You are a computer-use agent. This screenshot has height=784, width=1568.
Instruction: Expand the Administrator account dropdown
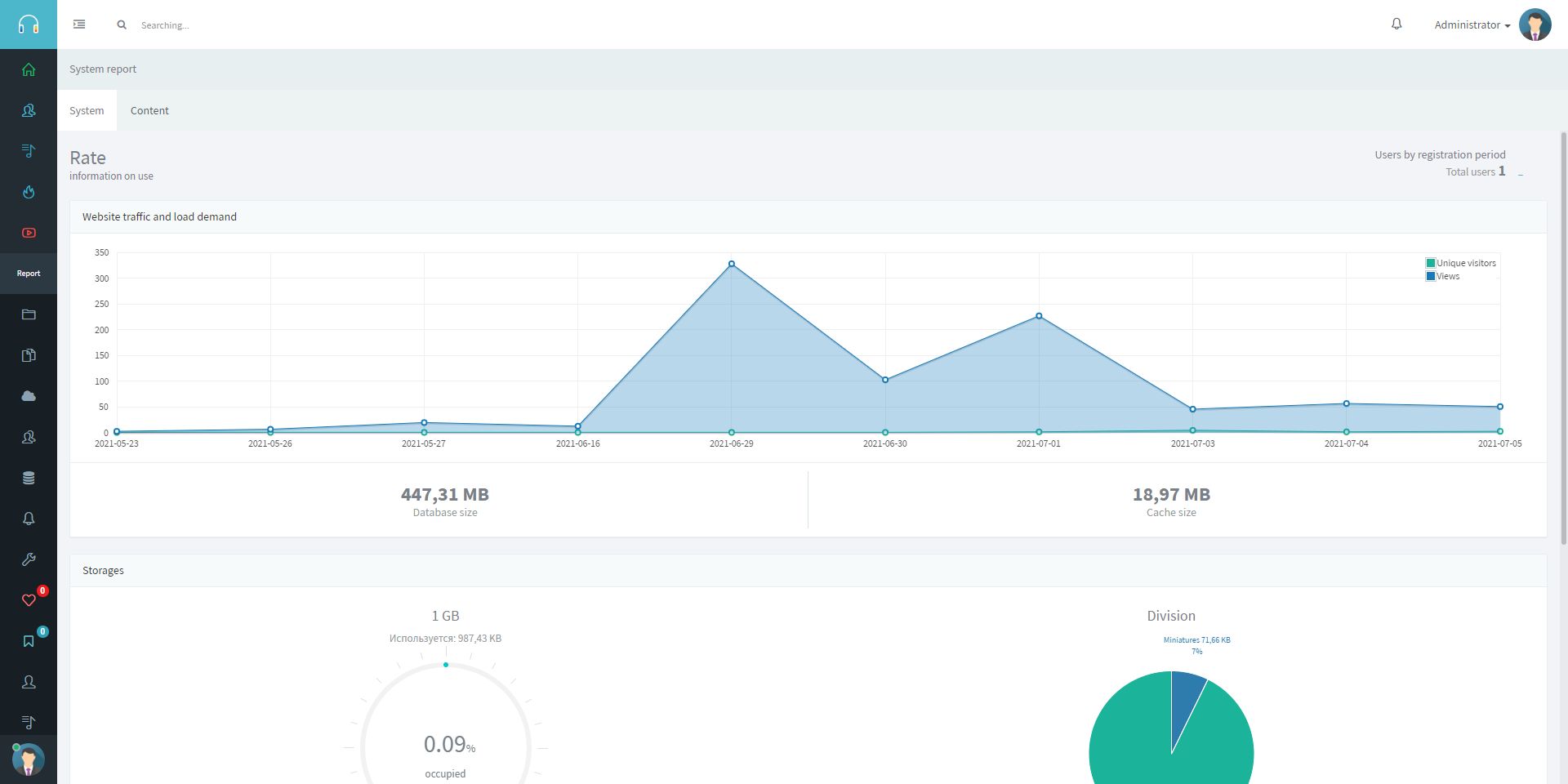[1472, 24]
